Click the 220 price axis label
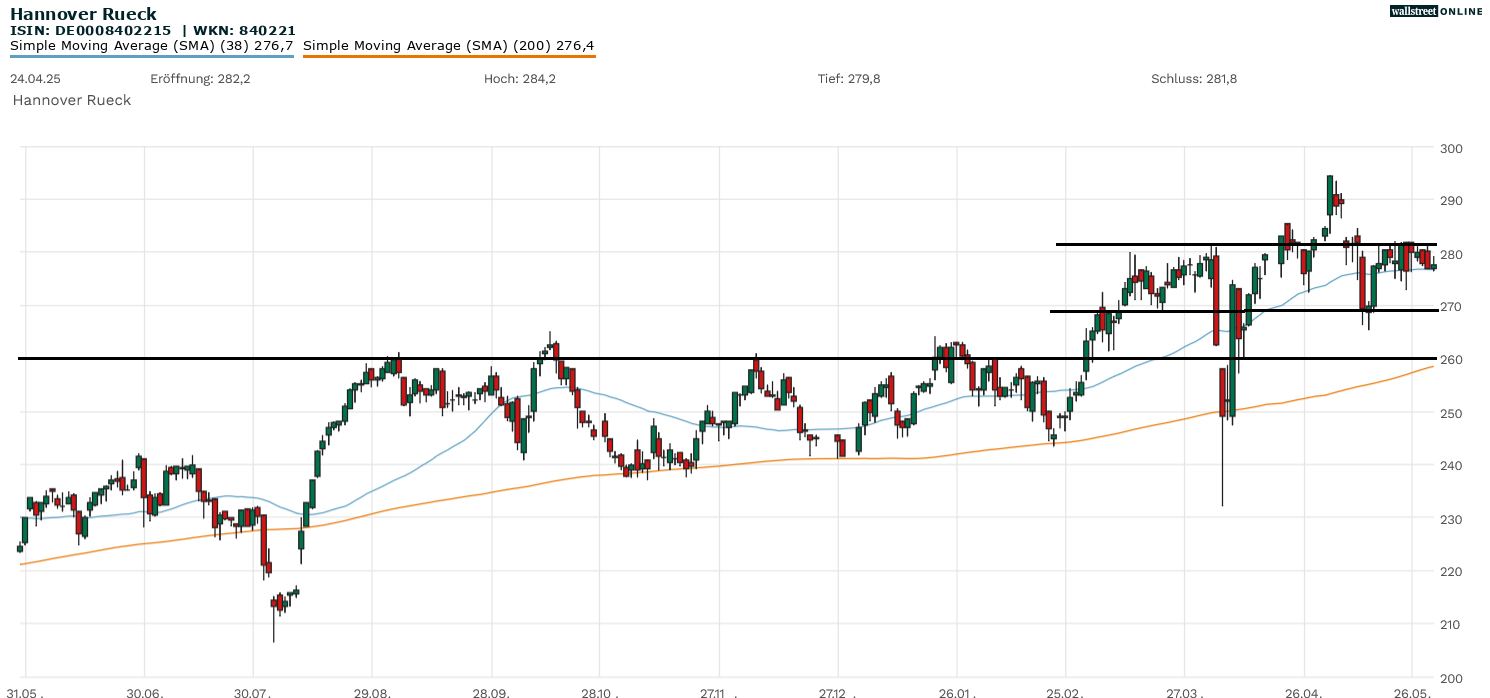Image resolution: width=1490 pixels, height=698 pixels. [x=1451, y=572]
